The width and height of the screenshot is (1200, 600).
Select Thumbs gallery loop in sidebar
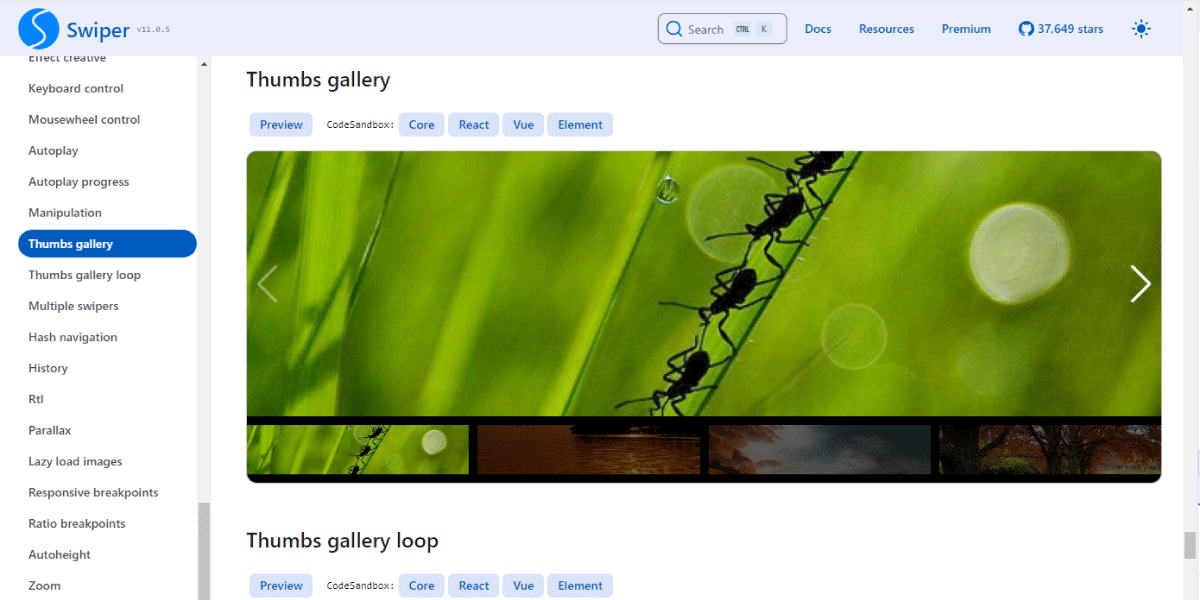coord(85,275)
